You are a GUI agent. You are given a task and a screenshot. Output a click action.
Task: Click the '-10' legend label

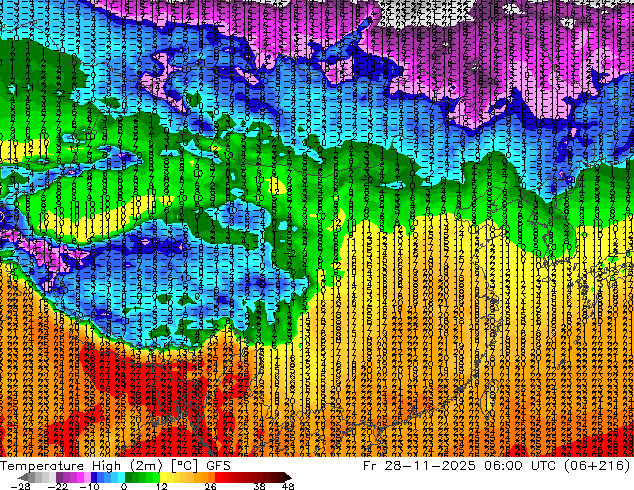click(x=89, y=486)
